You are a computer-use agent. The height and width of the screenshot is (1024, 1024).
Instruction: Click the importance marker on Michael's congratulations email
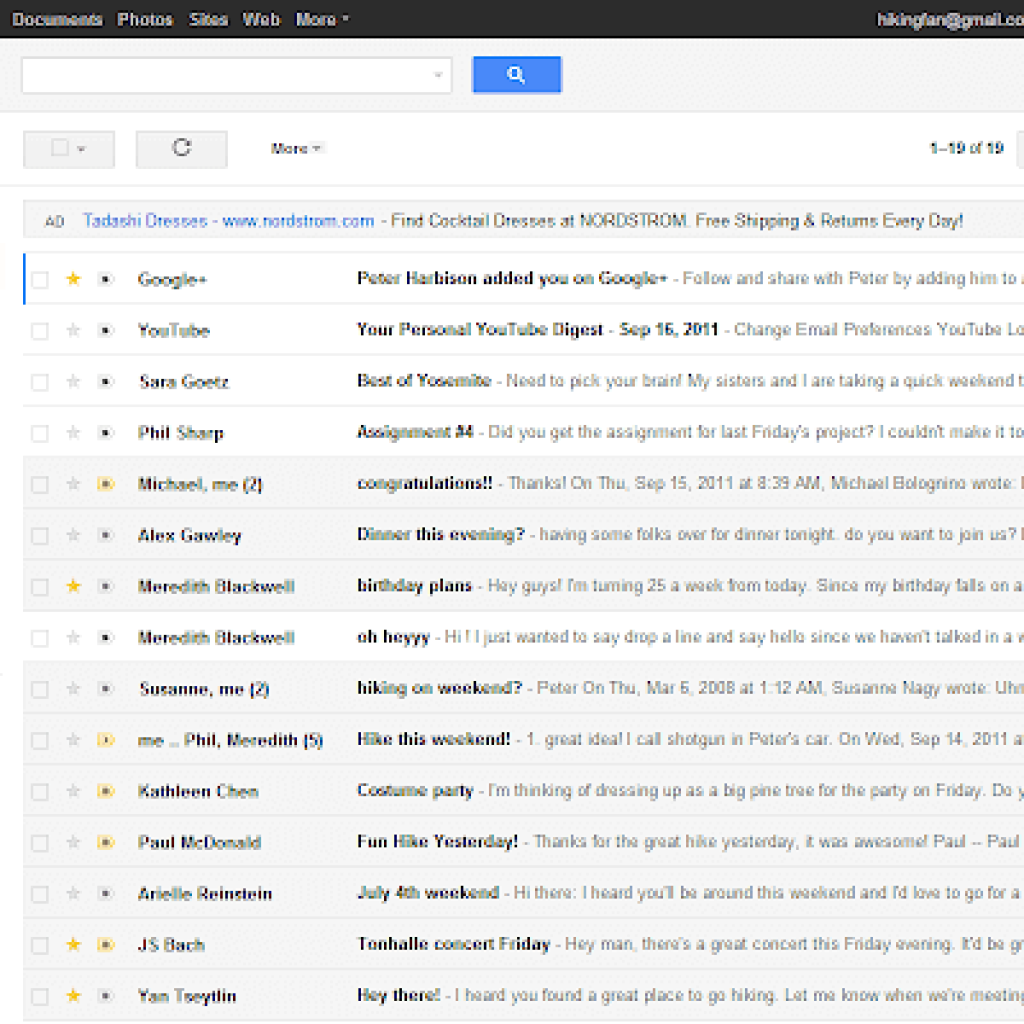pos(105,483)
